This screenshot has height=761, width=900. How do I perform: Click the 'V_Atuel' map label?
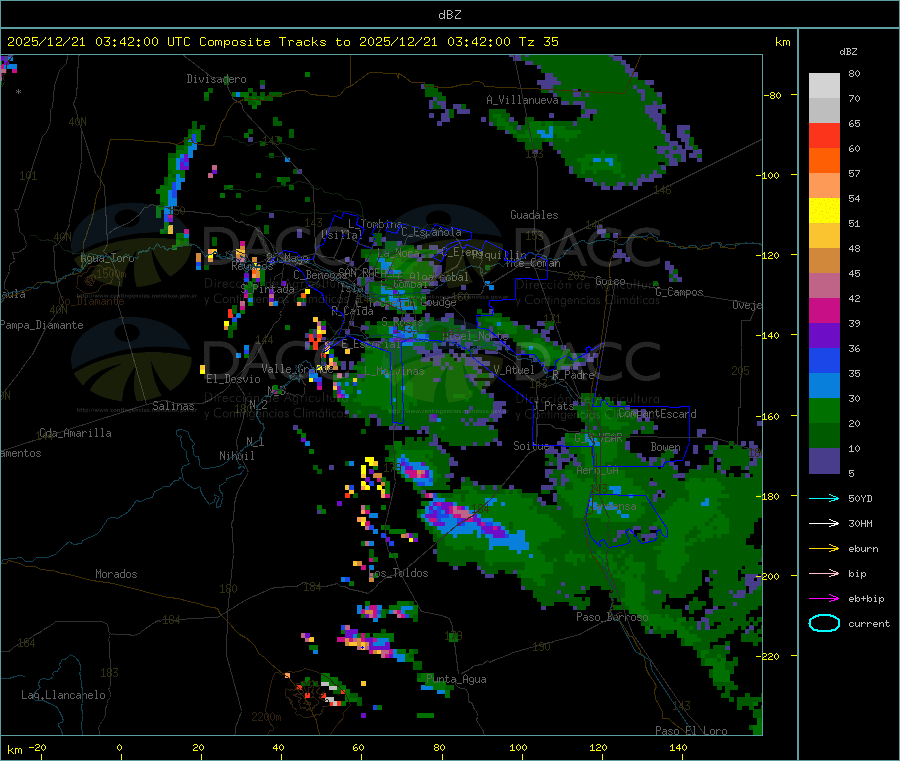pyautogui.click(x=513, y=370)
